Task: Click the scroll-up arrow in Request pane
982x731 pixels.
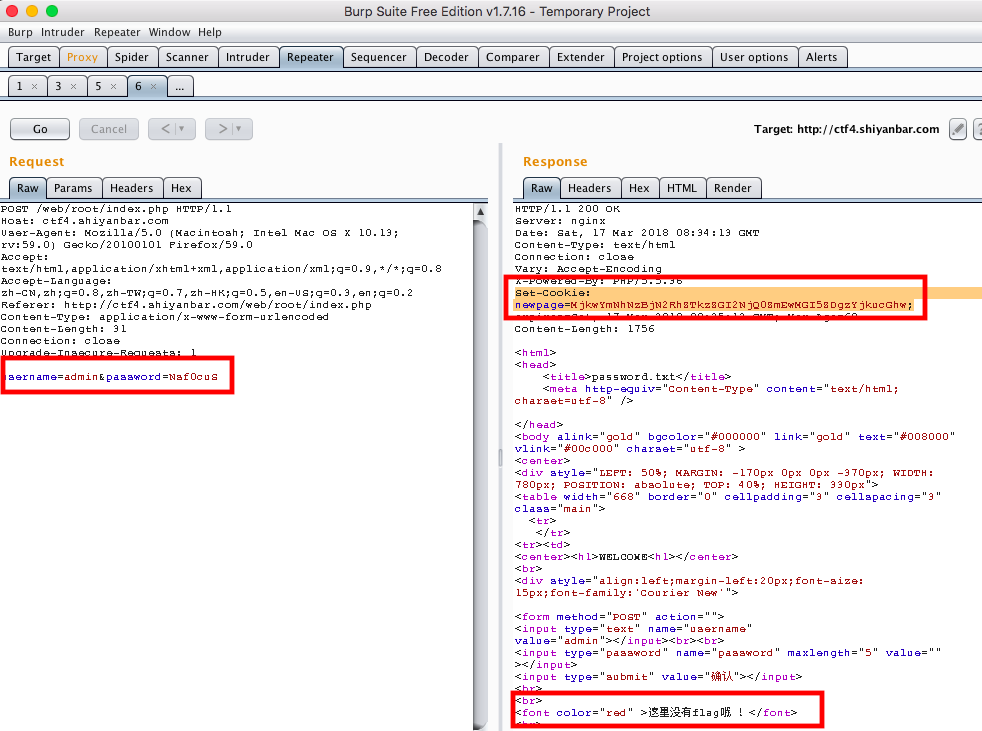Action: pos(480,212)
